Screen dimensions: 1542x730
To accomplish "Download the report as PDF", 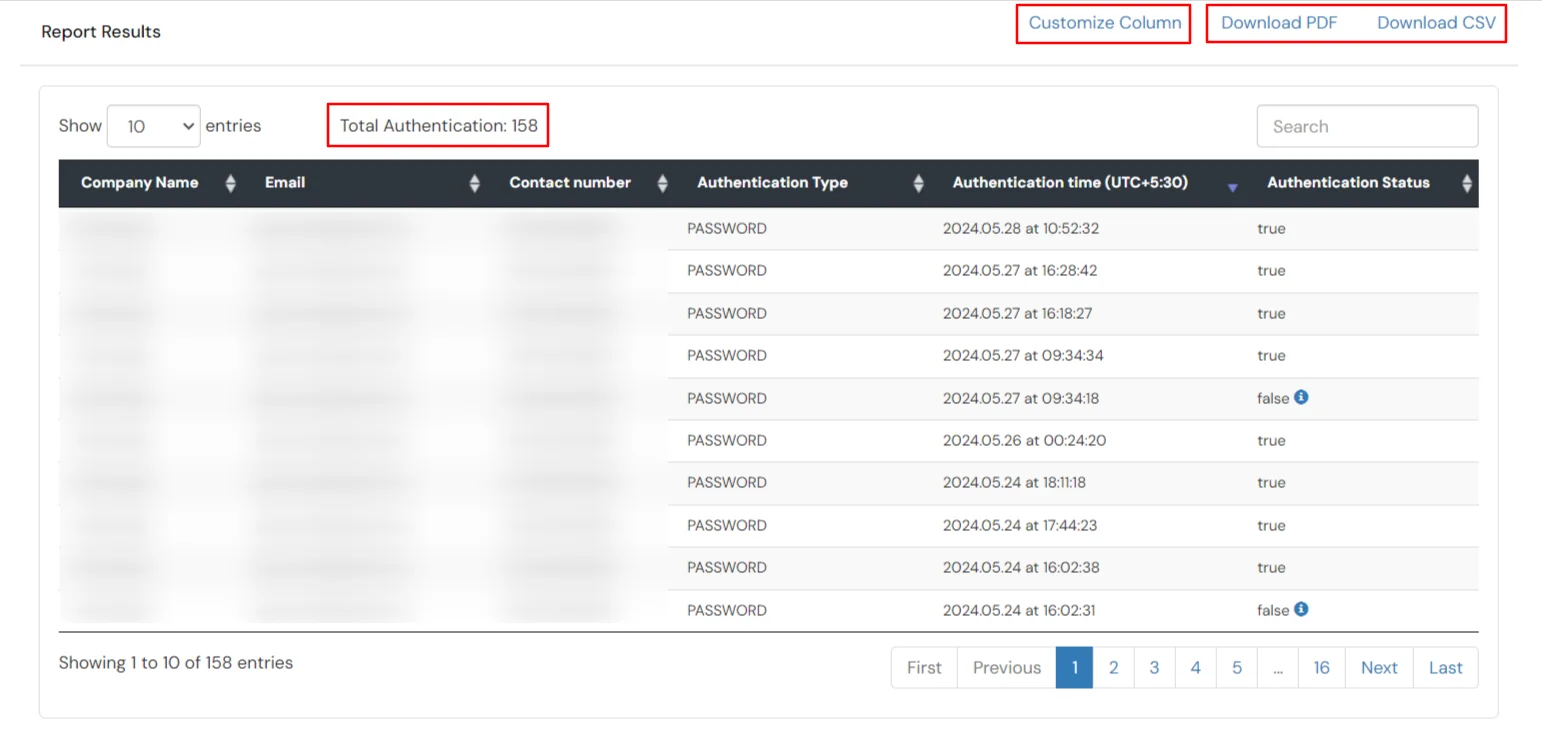I will coord(1279,22).
